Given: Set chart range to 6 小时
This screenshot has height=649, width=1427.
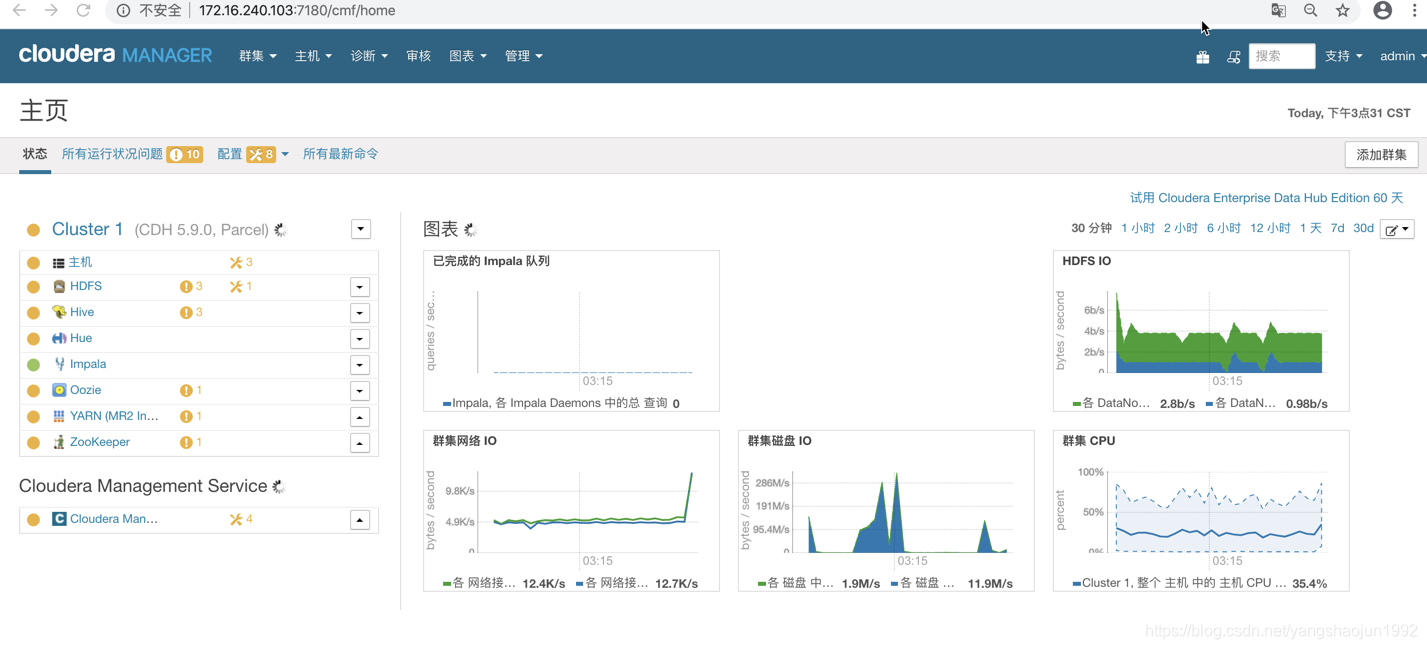Looking at the screenshot, I should (x=1224, y=228).
